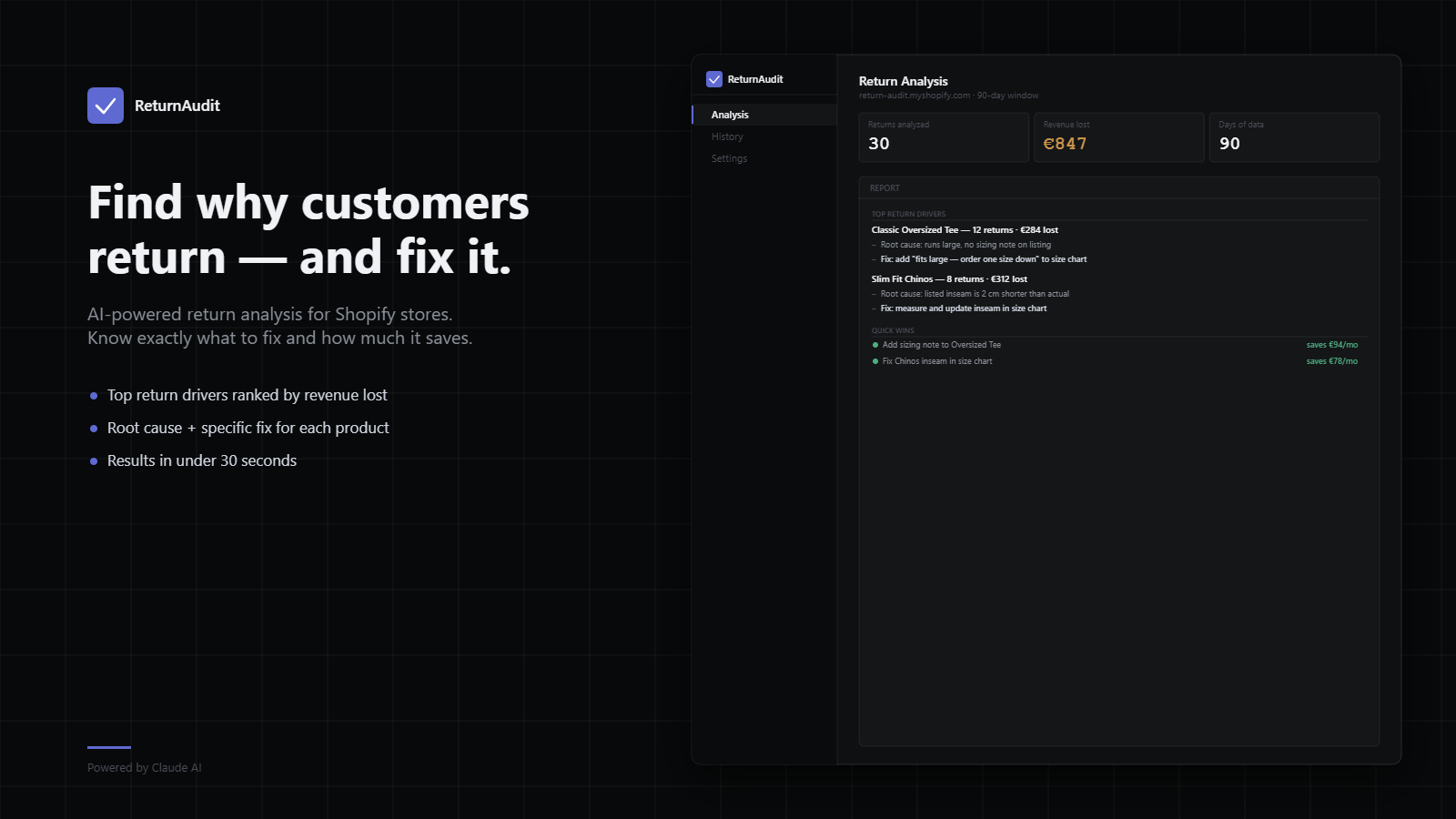Click the "Return Analysis" page heading
Viewport: 1456px width, 819px height.
point(904,81)
